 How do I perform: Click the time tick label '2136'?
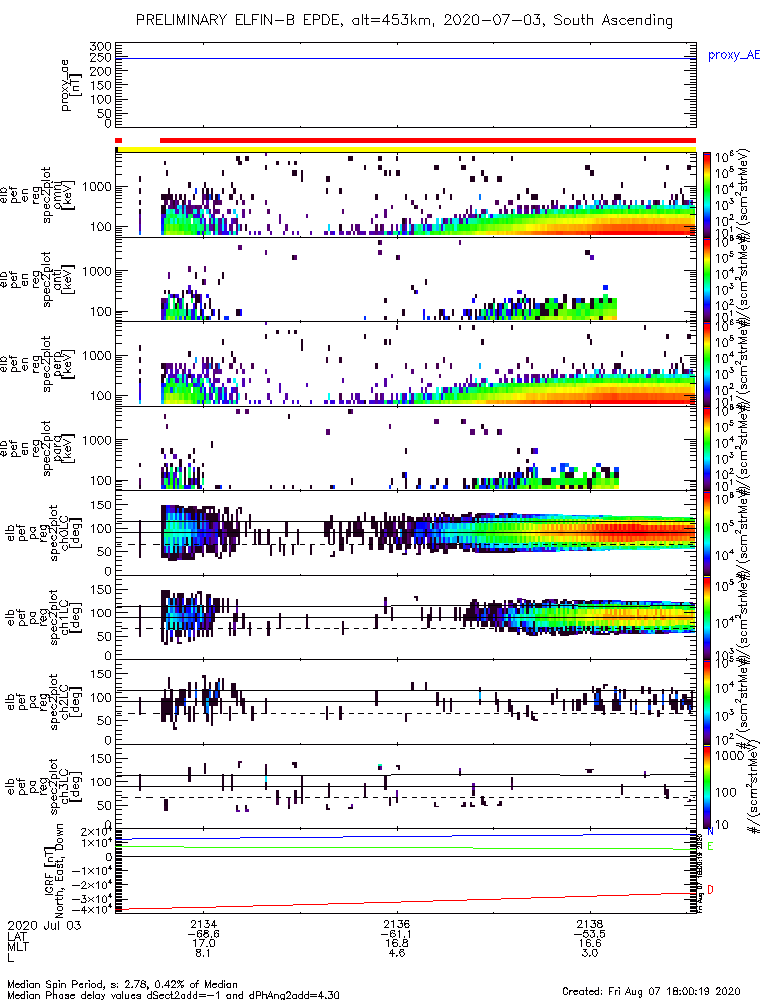point(397,924)
